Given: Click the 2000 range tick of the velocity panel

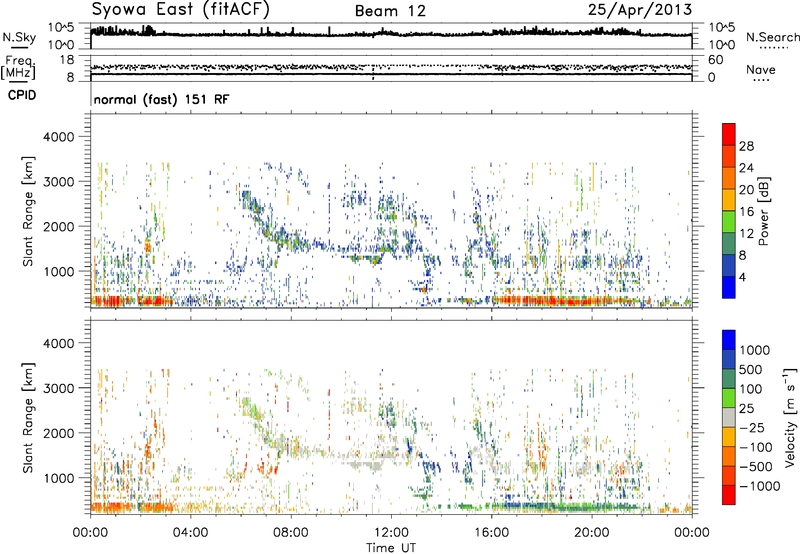Looking at the screenshot, I should pos(58,434).
